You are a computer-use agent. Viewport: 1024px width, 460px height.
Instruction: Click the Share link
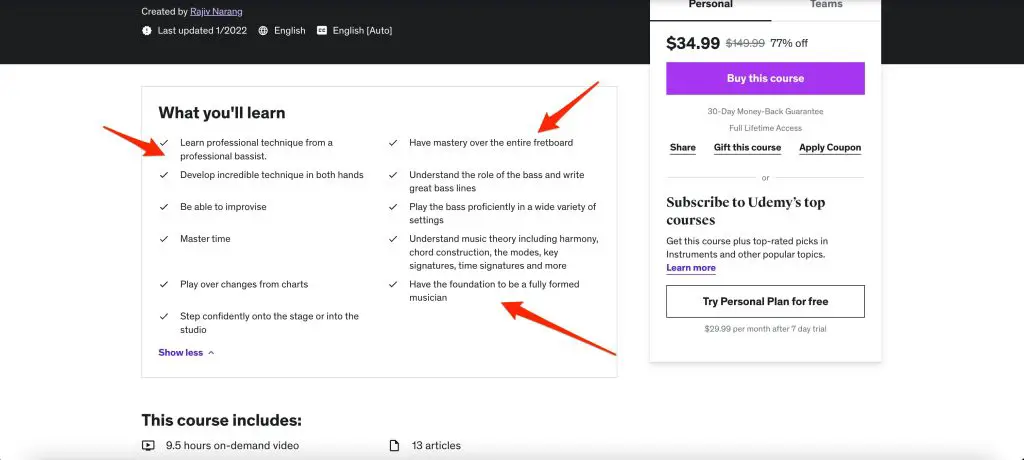[682, 148]
